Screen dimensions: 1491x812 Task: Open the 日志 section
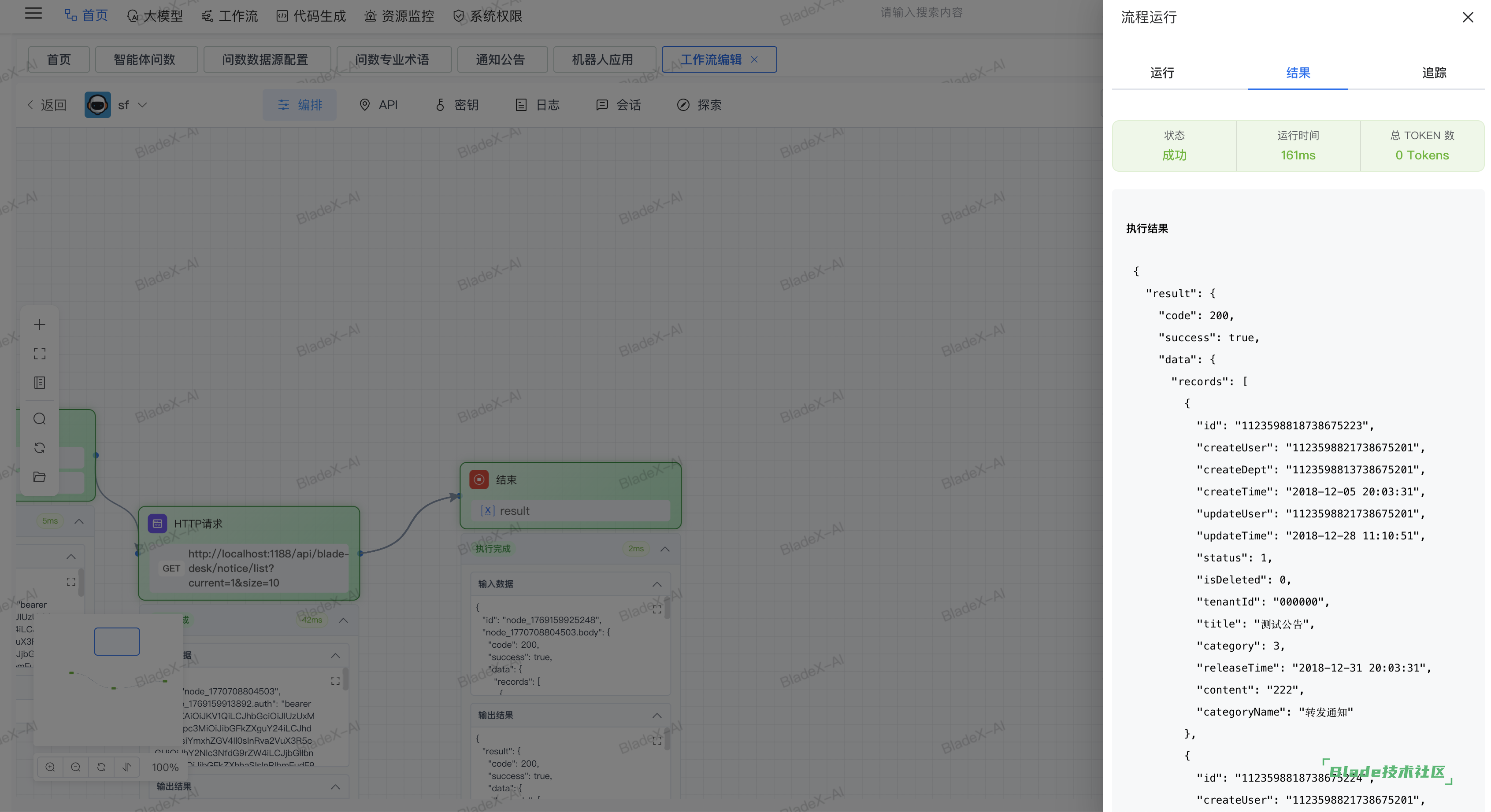[538, 105]
